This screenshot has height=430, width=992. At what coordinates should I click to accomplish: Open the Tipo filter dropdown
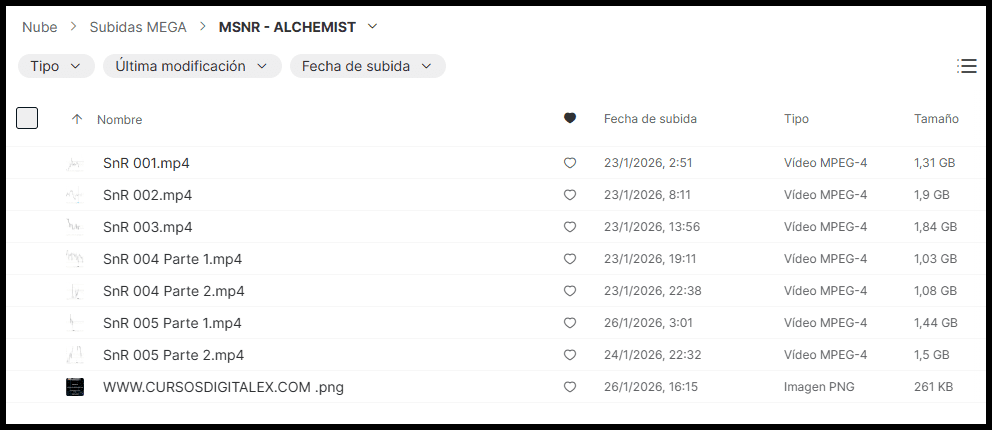point(56,66)
